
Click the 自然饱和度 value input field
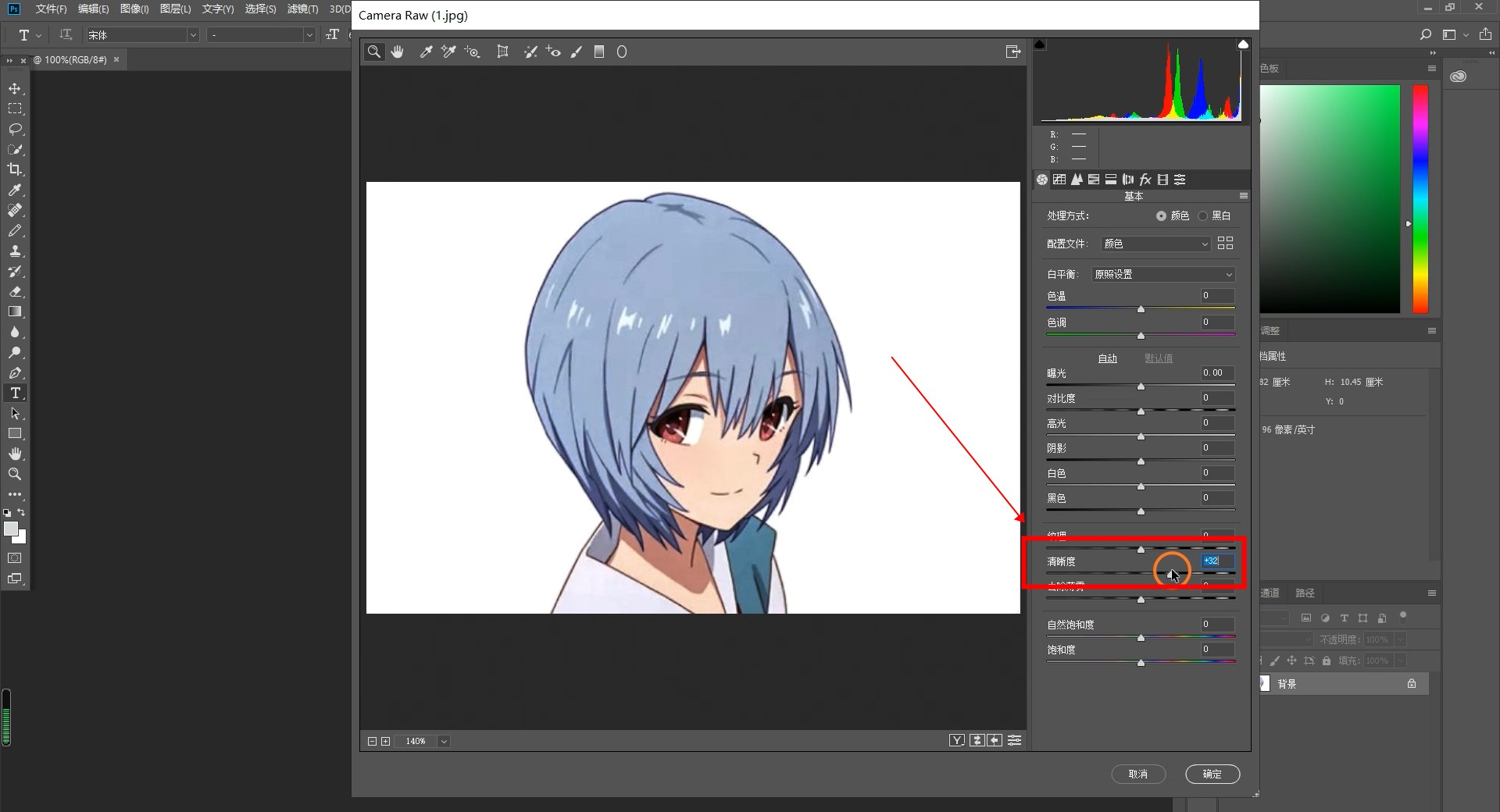1217,625
